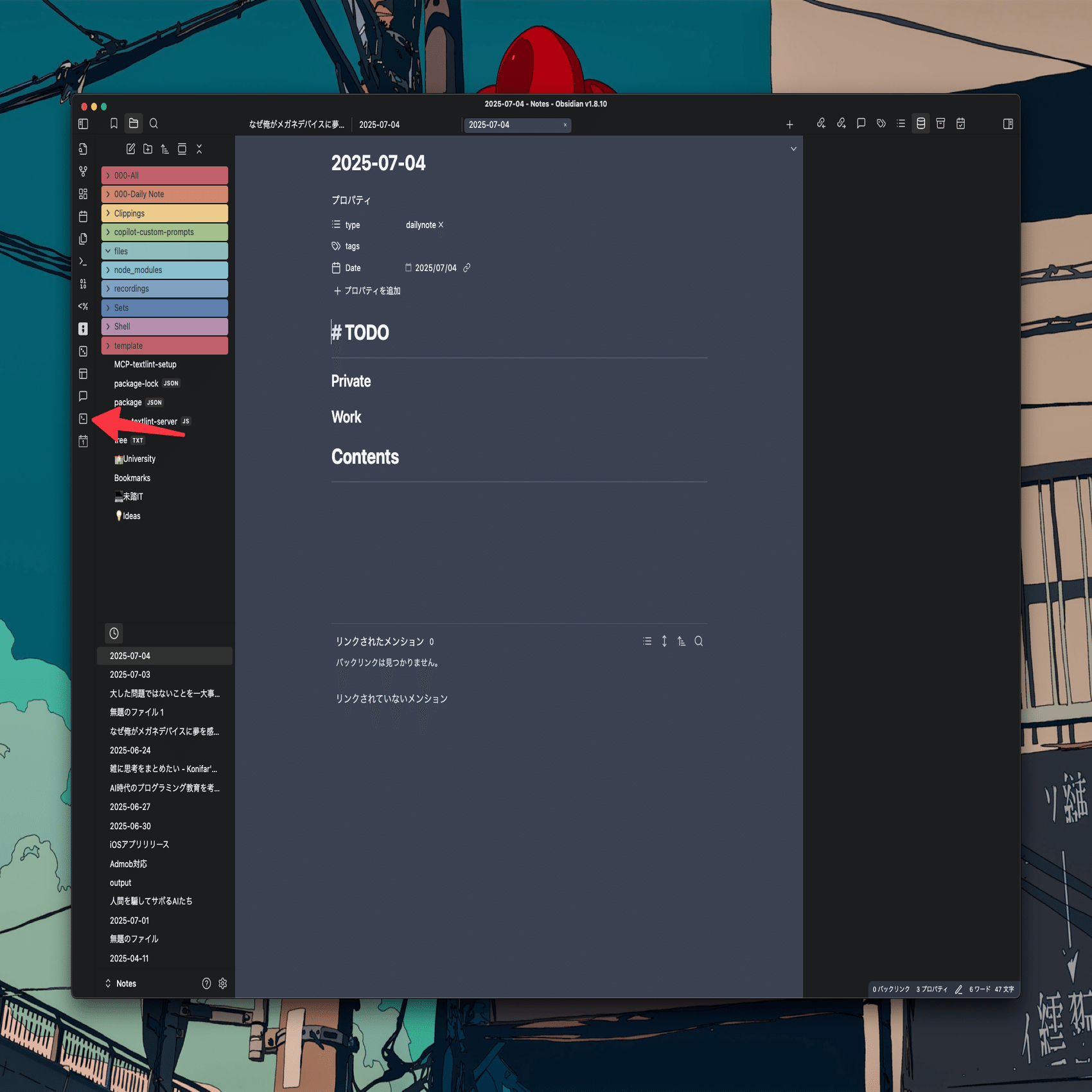Select the file explorer sidebar tab
Screen dimensions: 1092x1092
(x=134, y=123)
